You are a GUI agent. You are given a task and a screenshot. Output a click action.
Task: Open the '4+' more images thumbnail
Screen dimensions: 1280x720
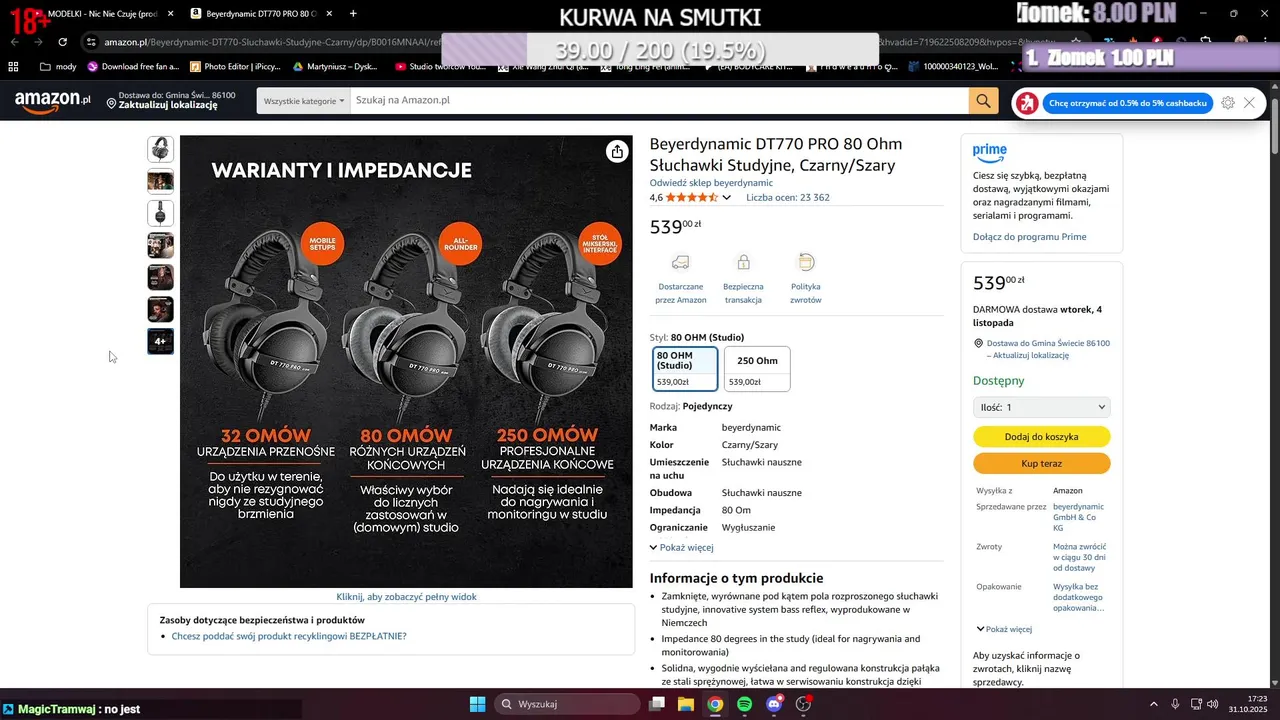pyautogui.click(x=160, y=341)
